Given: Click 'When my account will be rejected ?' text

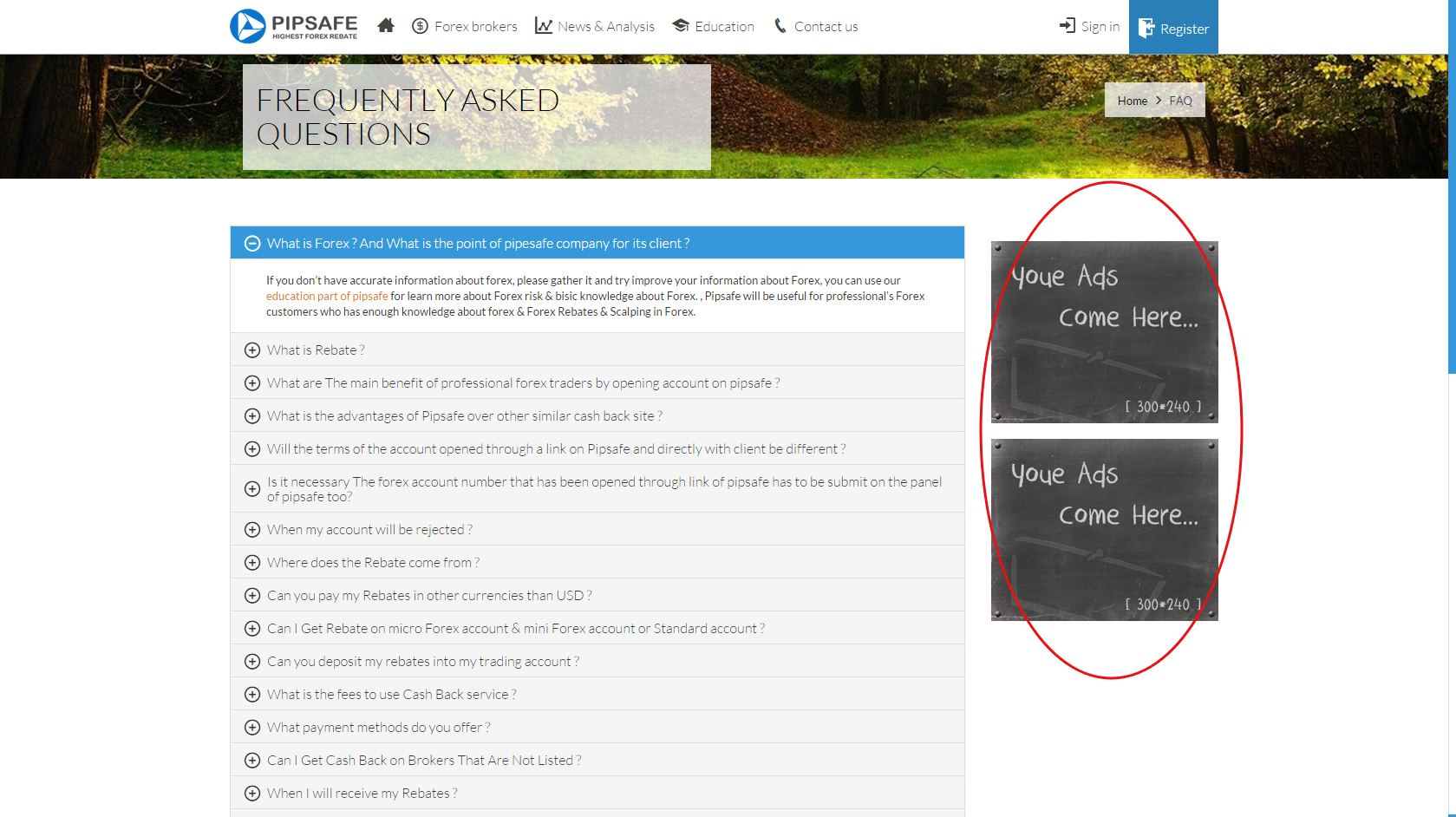Looking at the screenshot, I should [x=369, y=530].
